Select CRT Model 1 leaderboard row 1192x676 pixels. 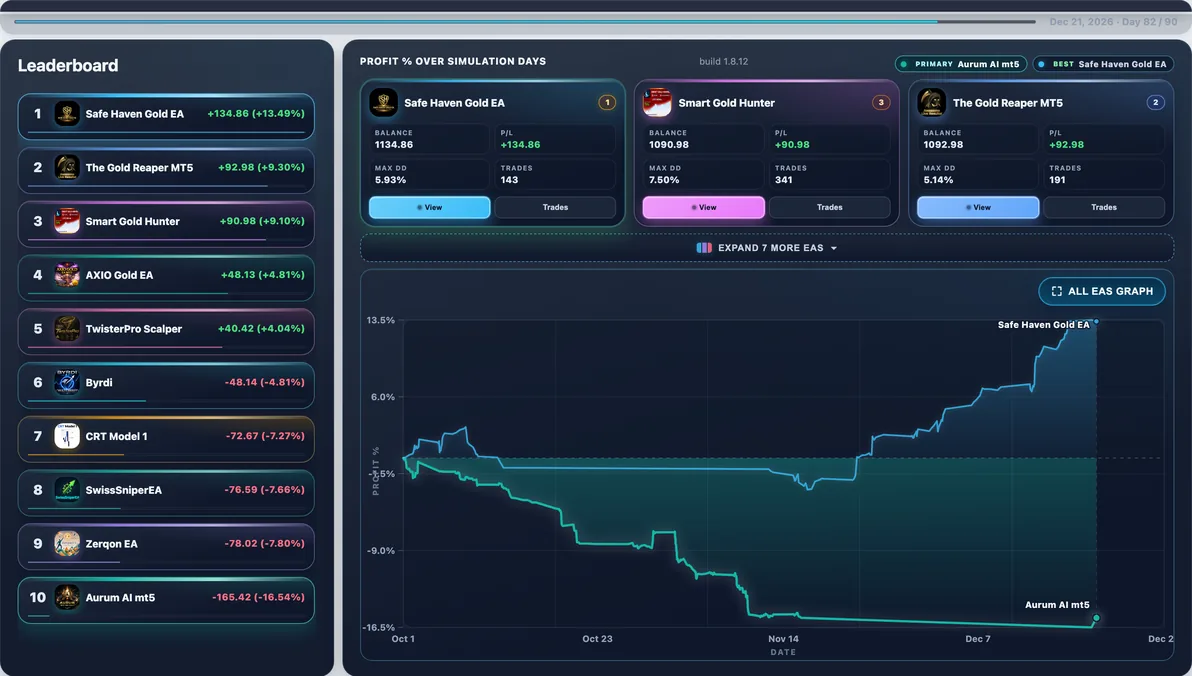pos(166,439)
